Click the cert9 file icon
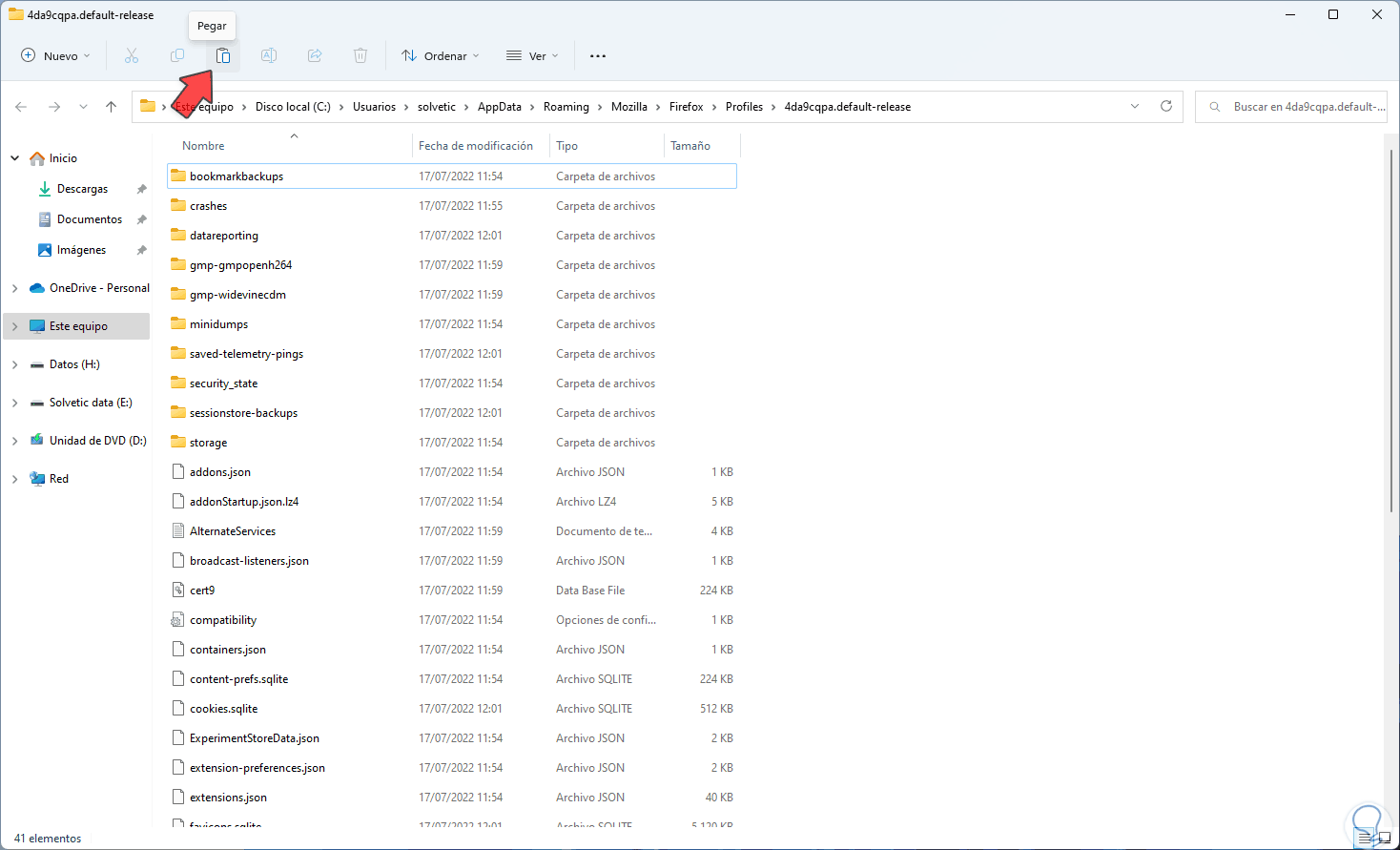The image size is (1400, 850). (178, 590)
